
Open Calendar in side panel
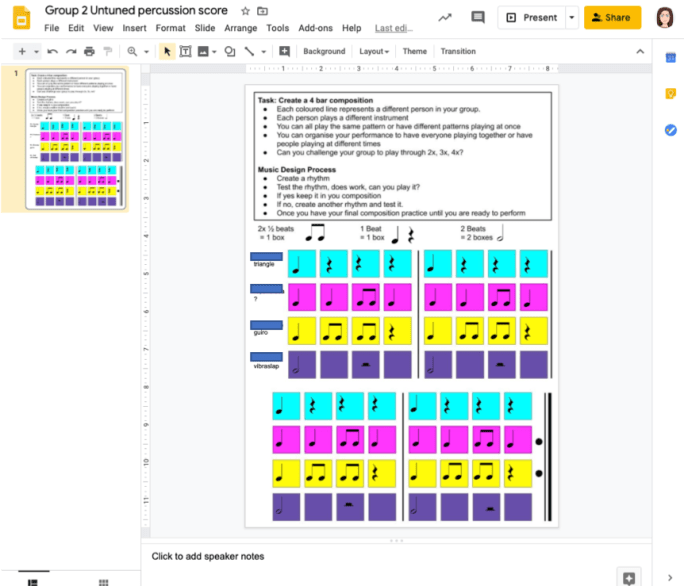click(x=670, y=57)
